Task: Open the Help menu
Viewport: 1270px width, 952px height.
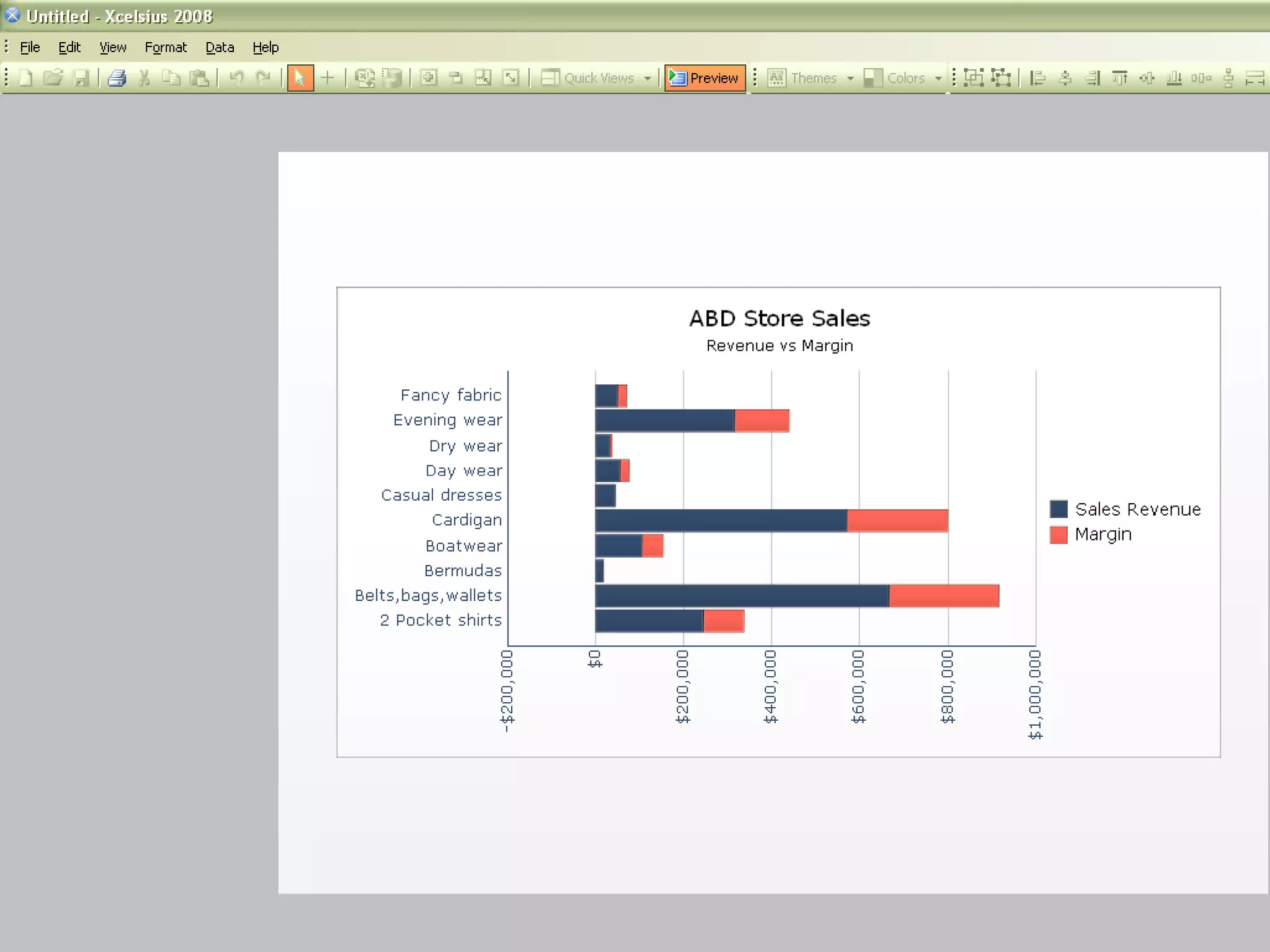Action: point(265,47)
